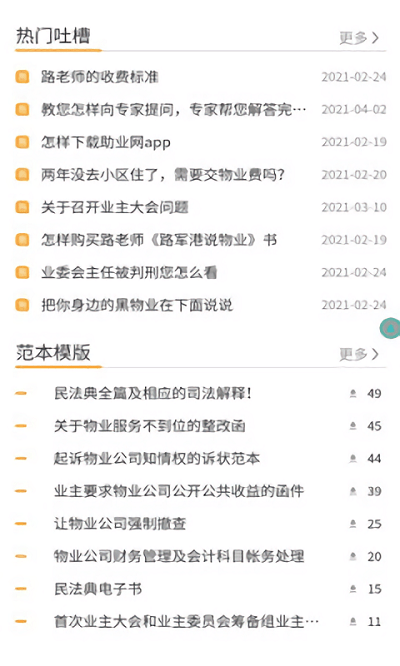Click the orange icon beside 怎样下载助业网app
400x666 pixels.
(x=22, y=142)
